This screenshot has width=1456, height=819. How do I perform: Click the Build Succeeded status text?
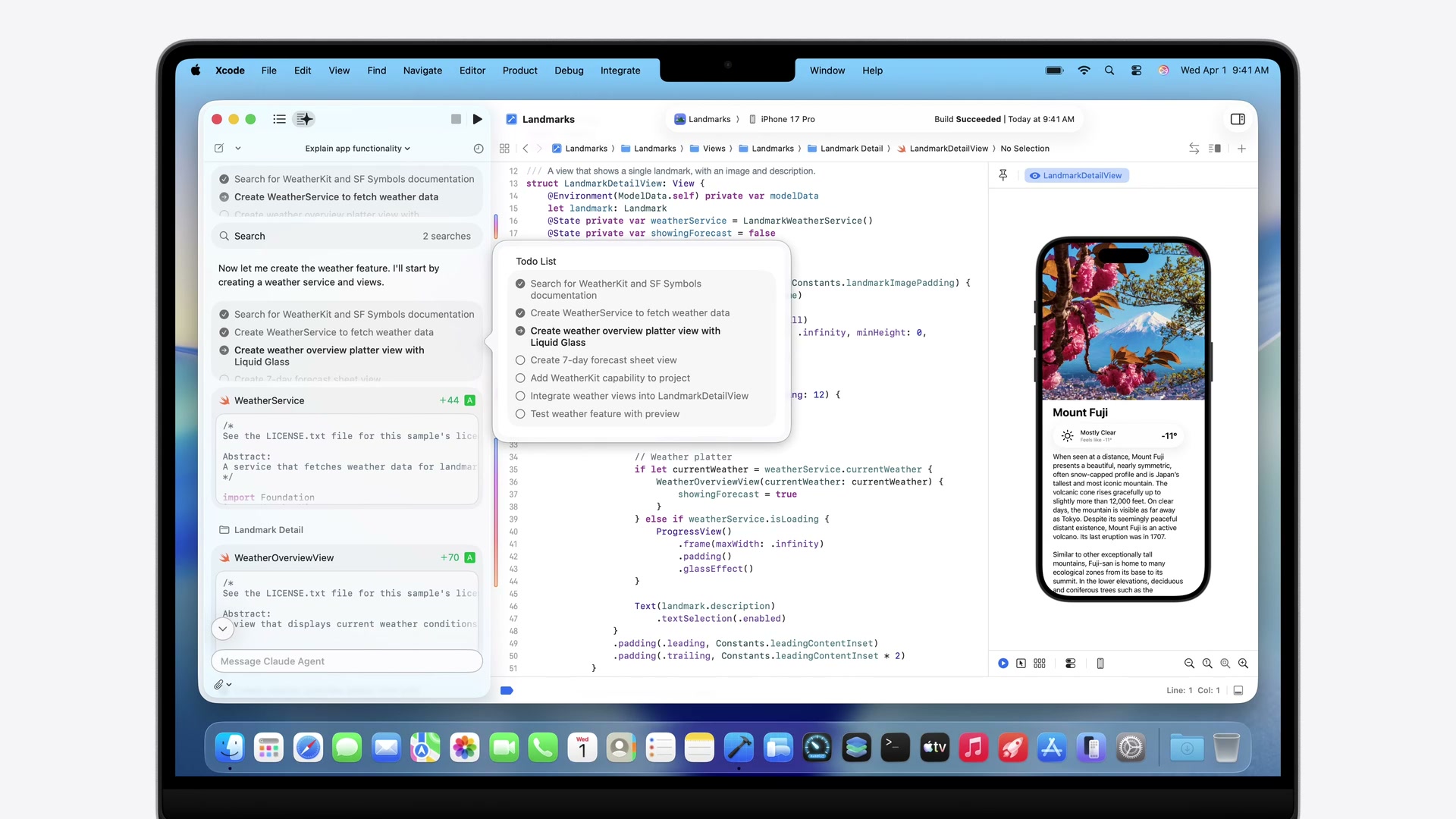tap(1004, 119)
